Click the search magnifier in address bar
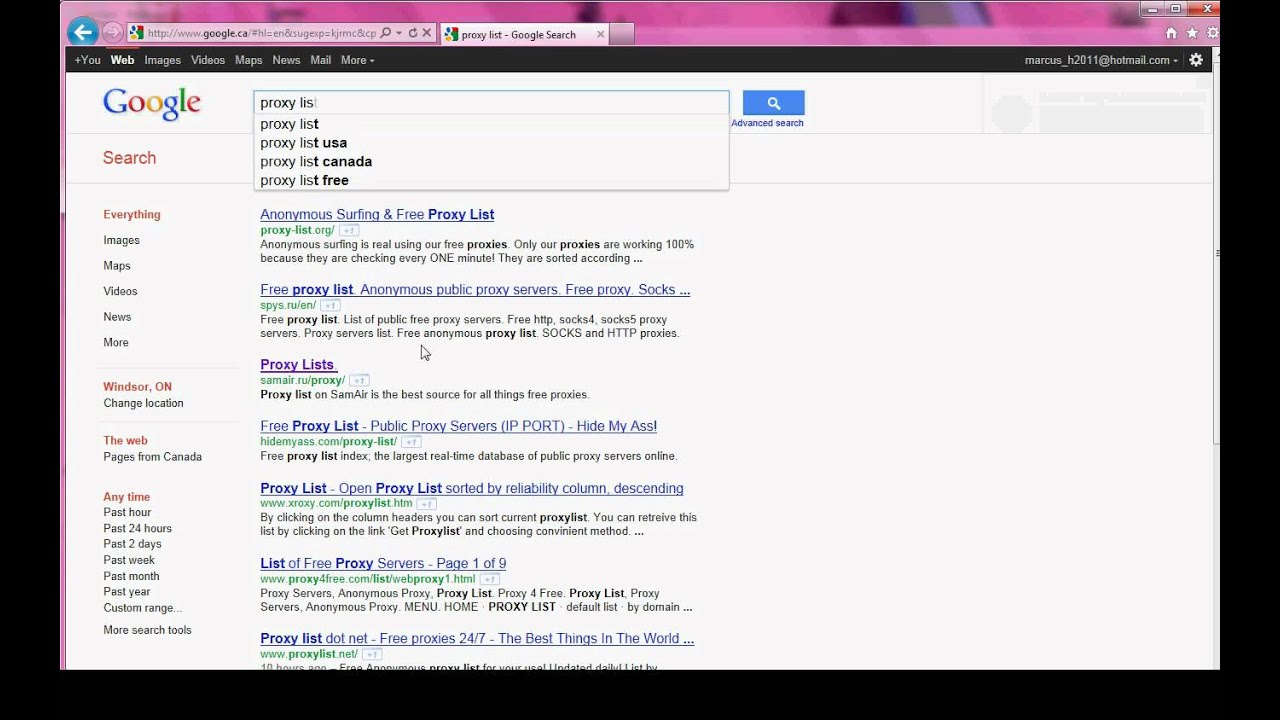The width and height of the screenshot is (1280, 720). (386, 33)
